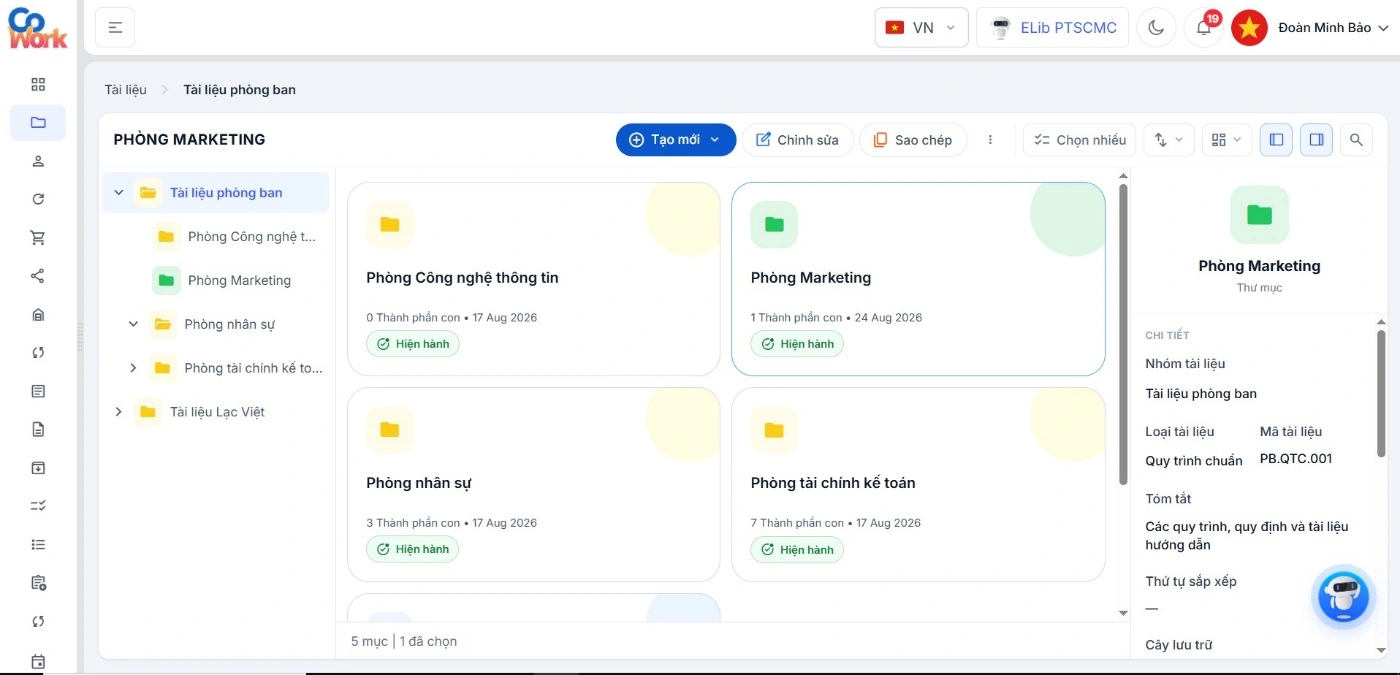Toggle the left tree panel visibility
1400x675 pixels.
[x=1276, y=140]
